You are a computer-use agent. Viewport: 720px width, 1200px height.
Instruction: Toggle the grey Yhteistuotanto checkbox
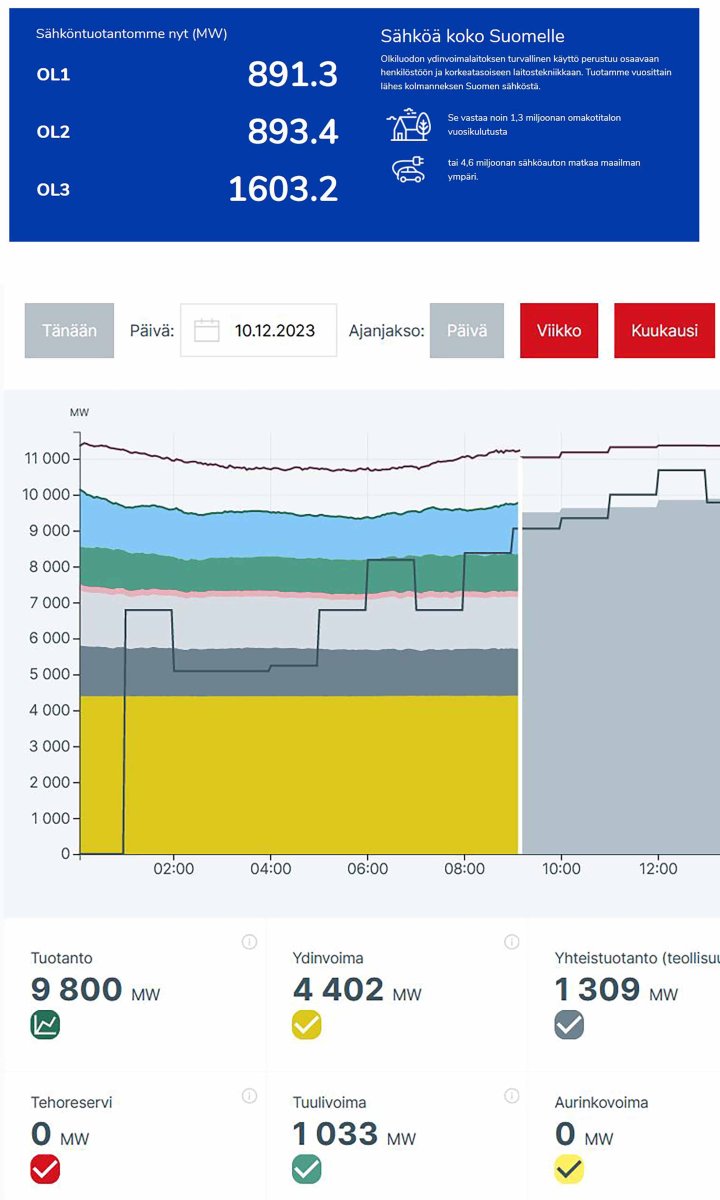569,1025
